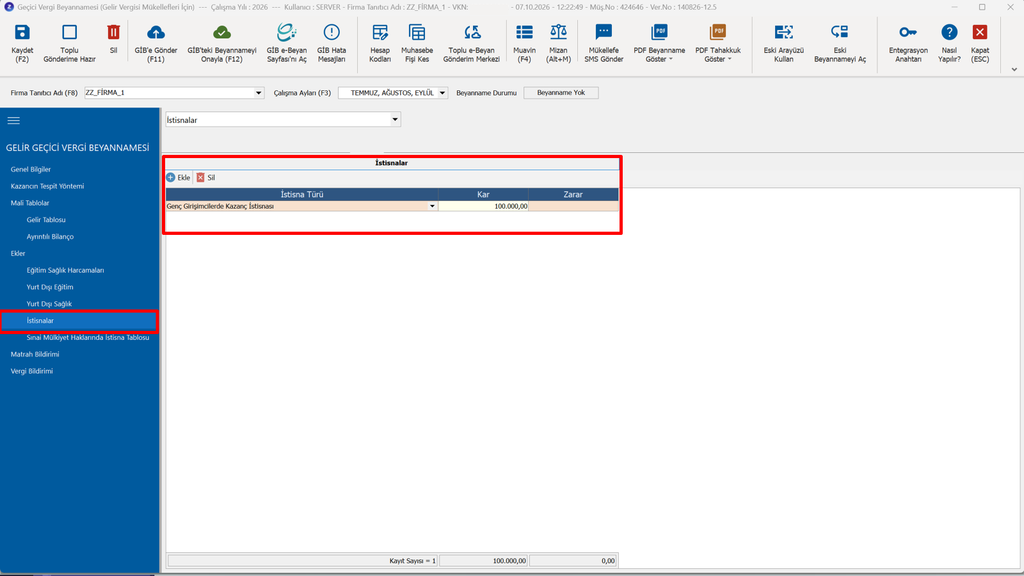Toggle the sidebar hamburger menu
Image resolution: width=1024 pixels, height=576 pixels.
pyautogui.click(x=14, y=121)
